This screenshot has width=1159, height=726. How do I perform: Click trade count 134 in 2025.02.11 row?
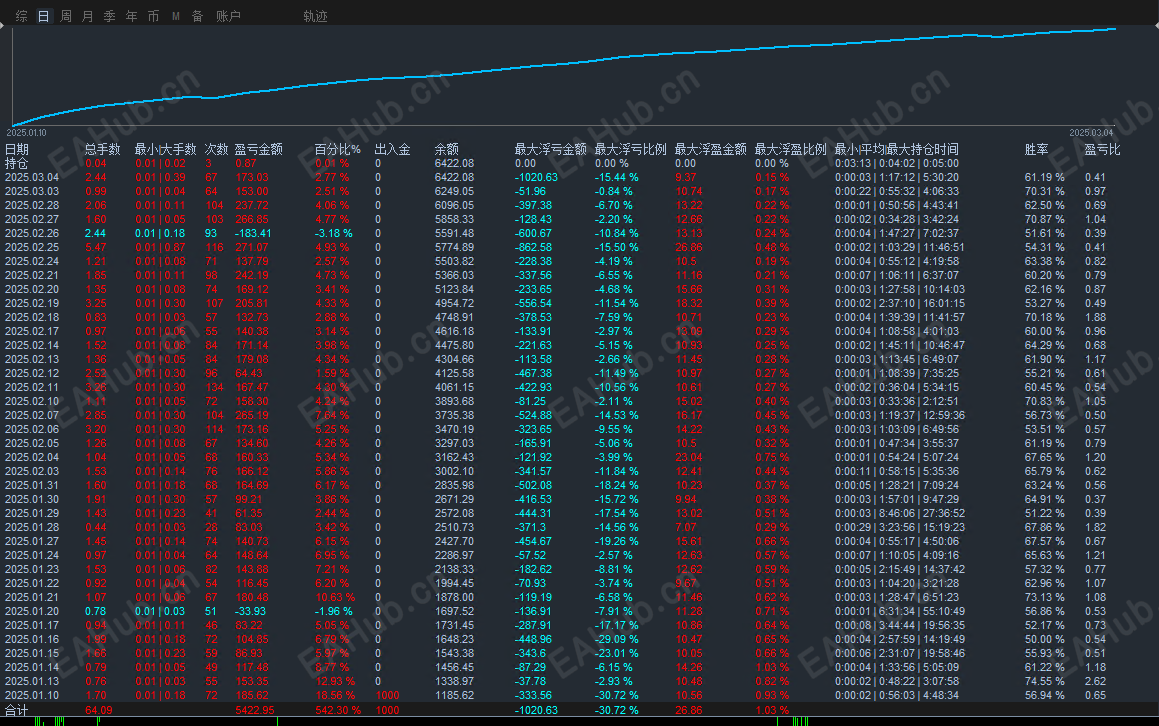click(x=214, y=387)
